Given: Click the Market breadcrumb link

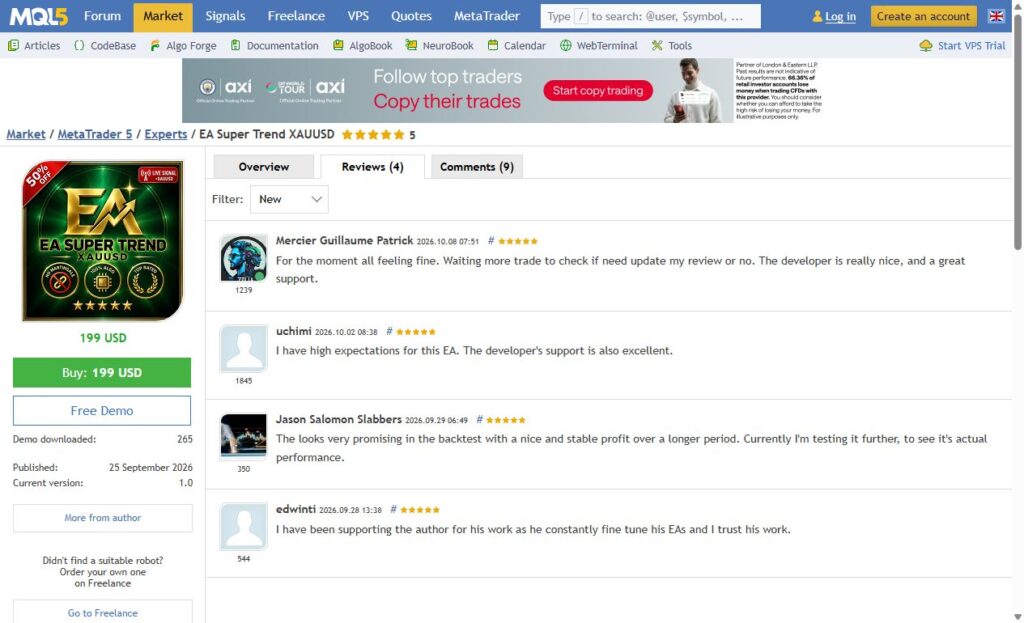Looking at the screenshot, I should point(26,134).
